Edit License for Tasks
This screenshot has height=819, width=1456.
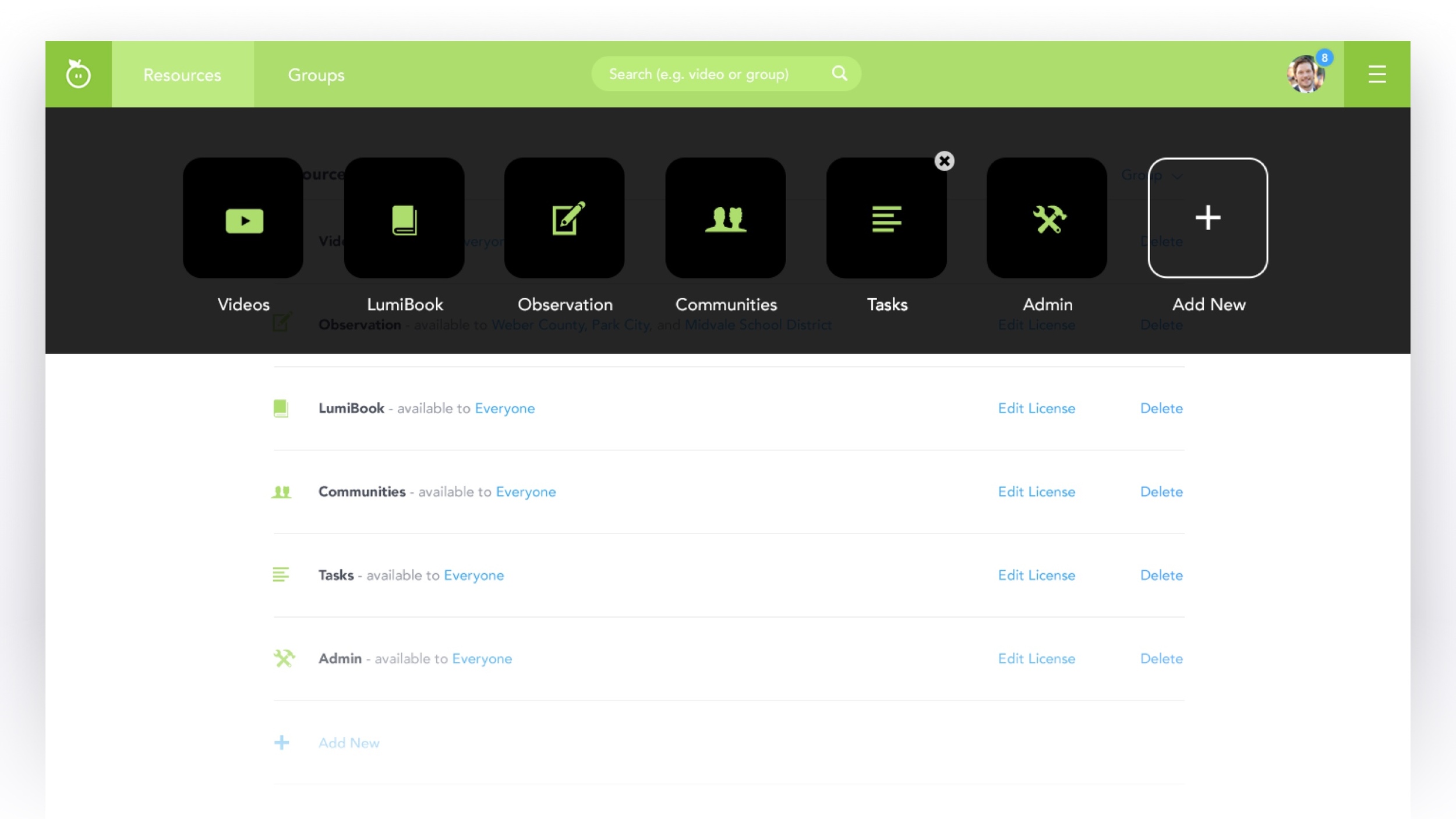[1037, 575]
